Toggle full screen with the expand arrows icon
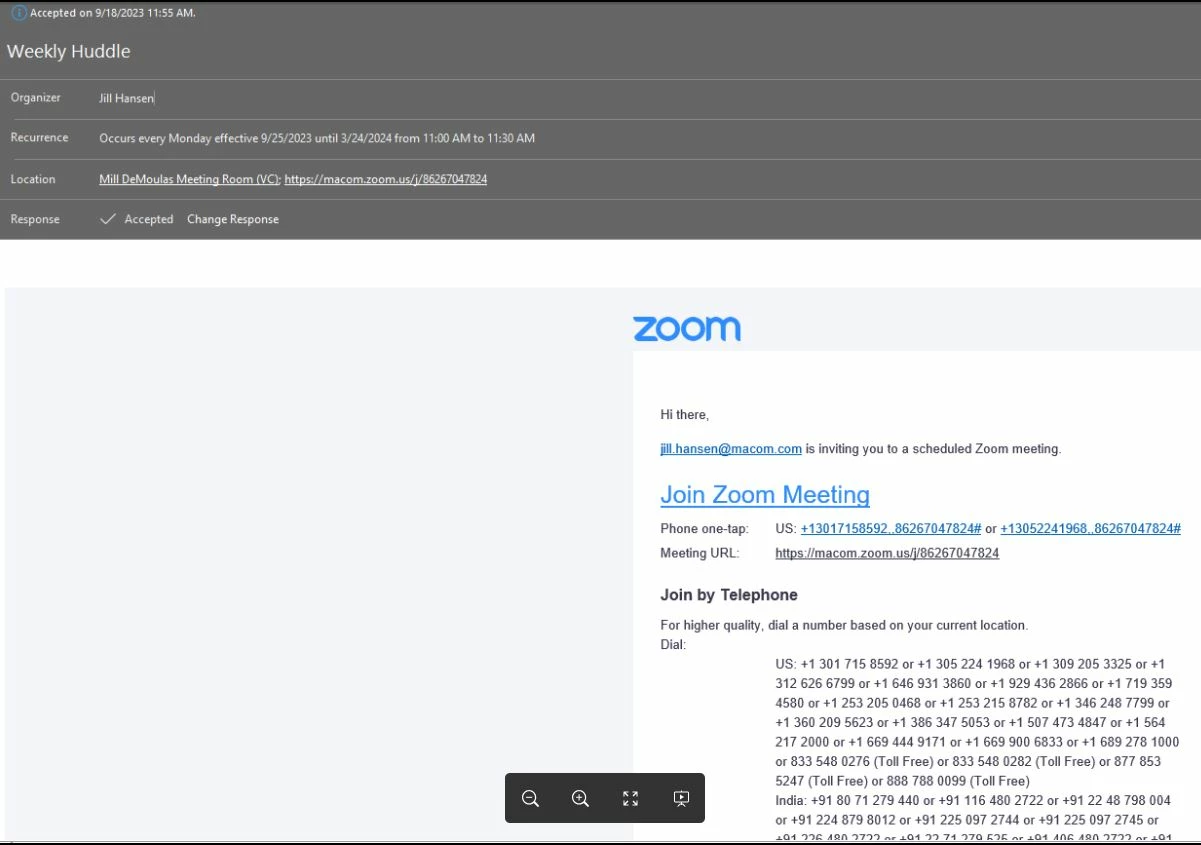The image size is (1201, 845). coord(630,798)
